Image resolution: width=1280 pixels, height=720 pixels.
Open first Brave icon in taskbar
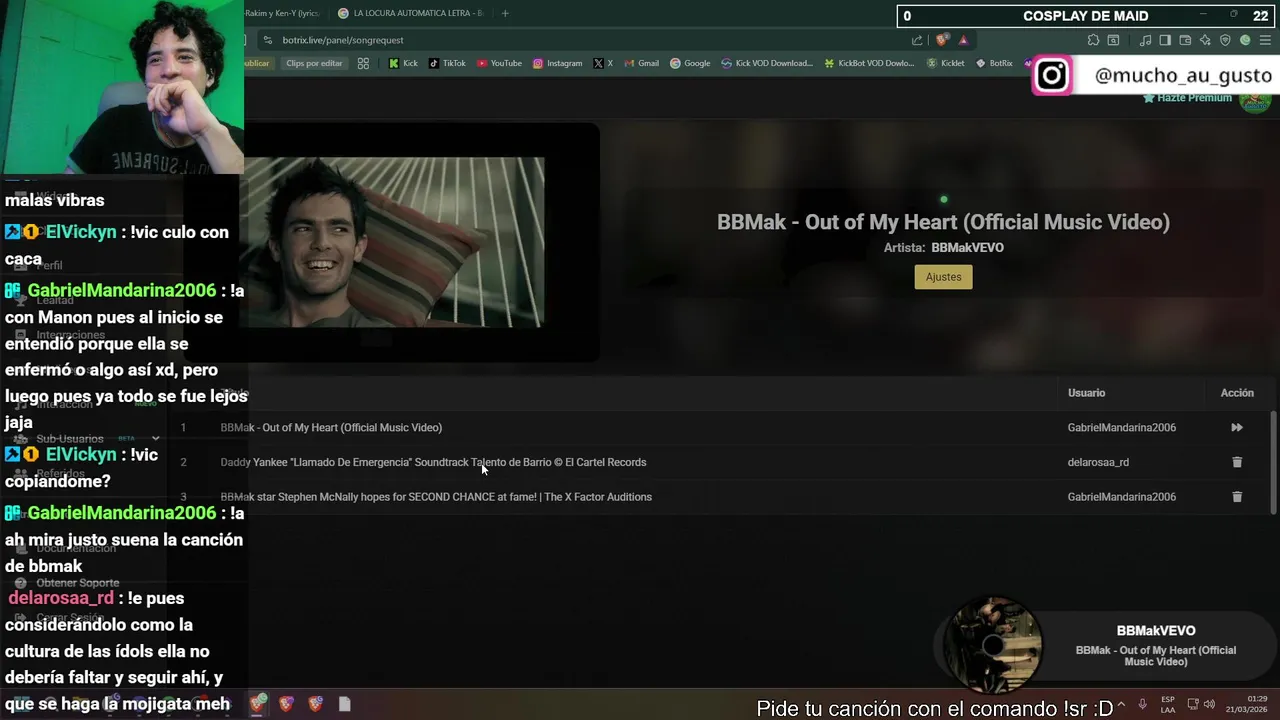258,704
